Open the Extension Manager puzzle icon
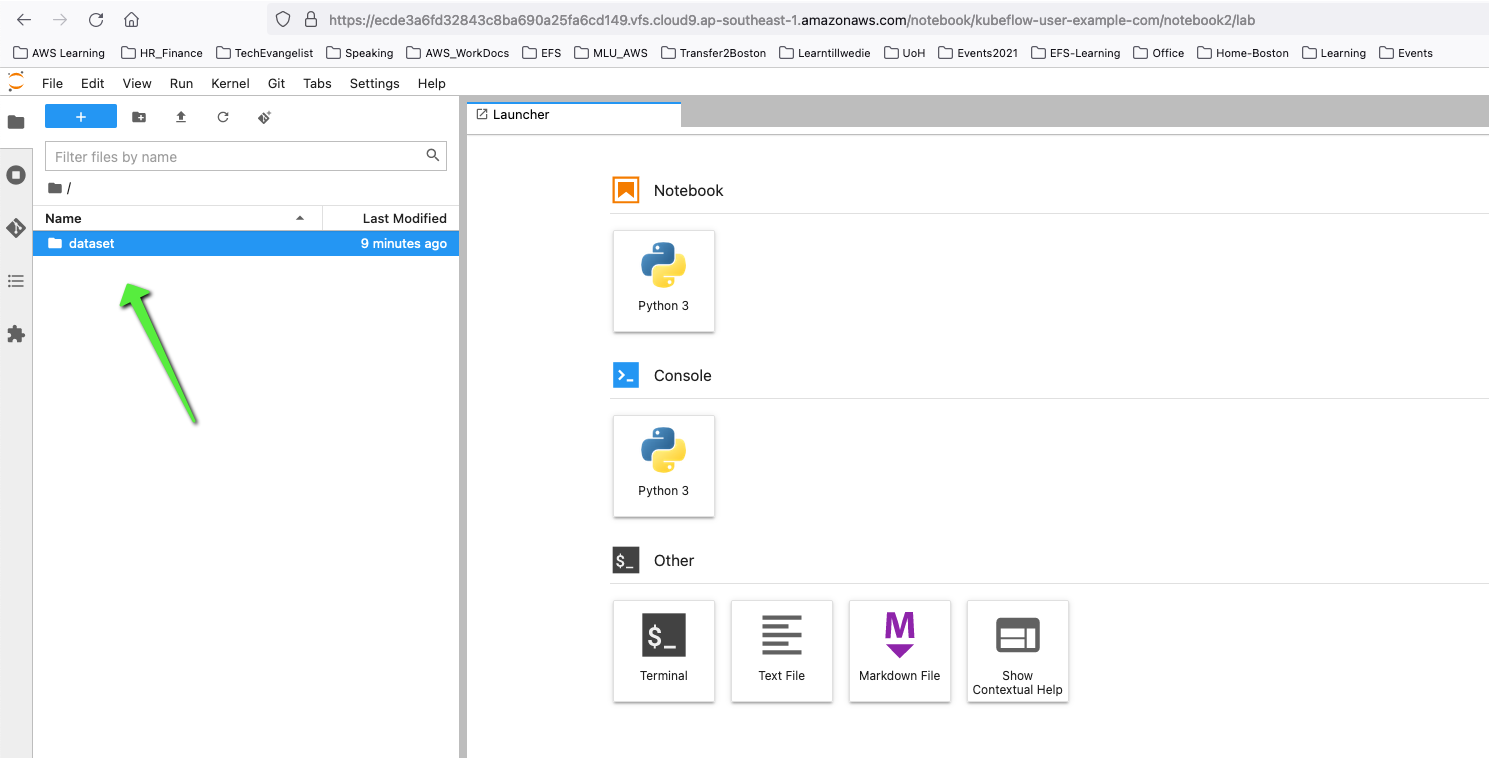1489x758 pixels. click(16, 334)
